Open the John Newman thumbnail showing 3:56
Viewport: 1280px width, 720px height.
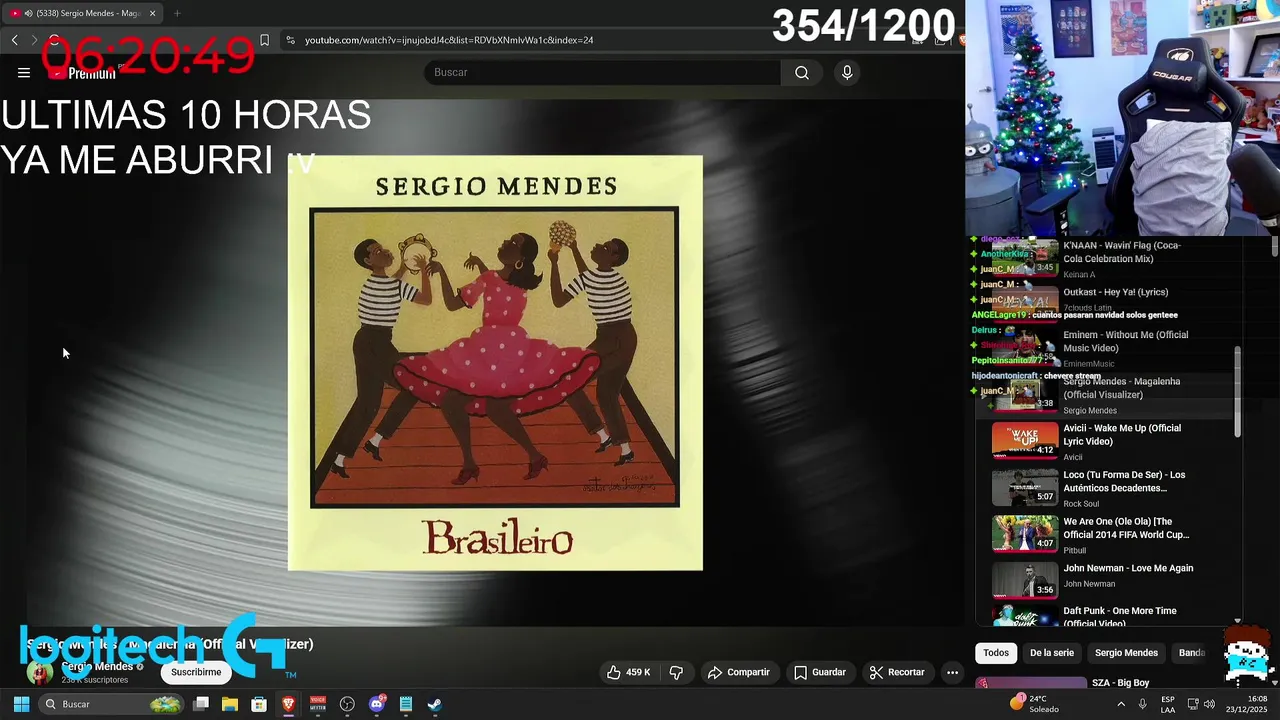coord(1025,580)
